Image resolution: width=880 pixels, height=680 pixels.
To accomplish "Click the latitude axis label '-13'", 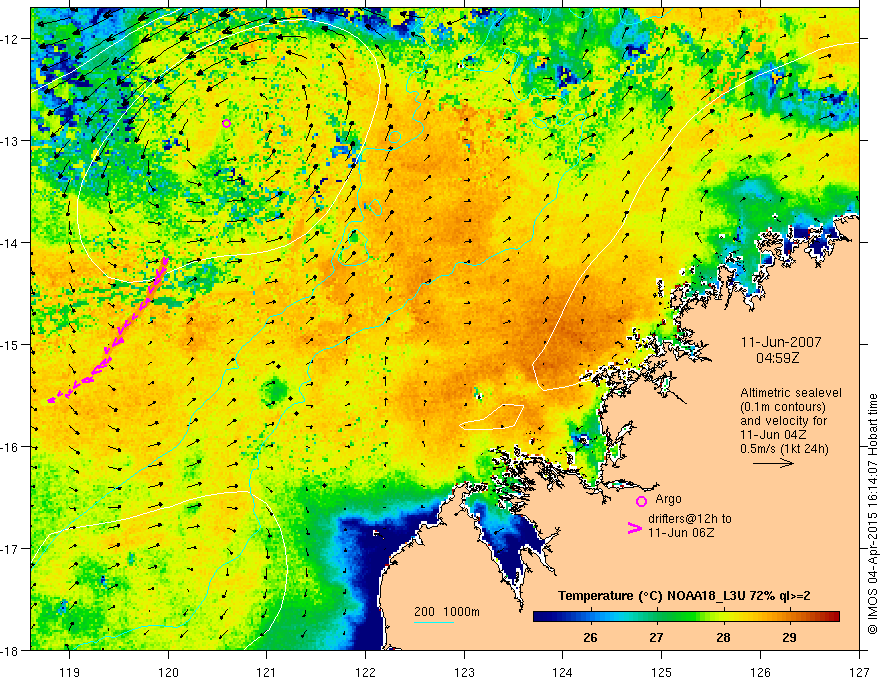I will coord(10,141).
